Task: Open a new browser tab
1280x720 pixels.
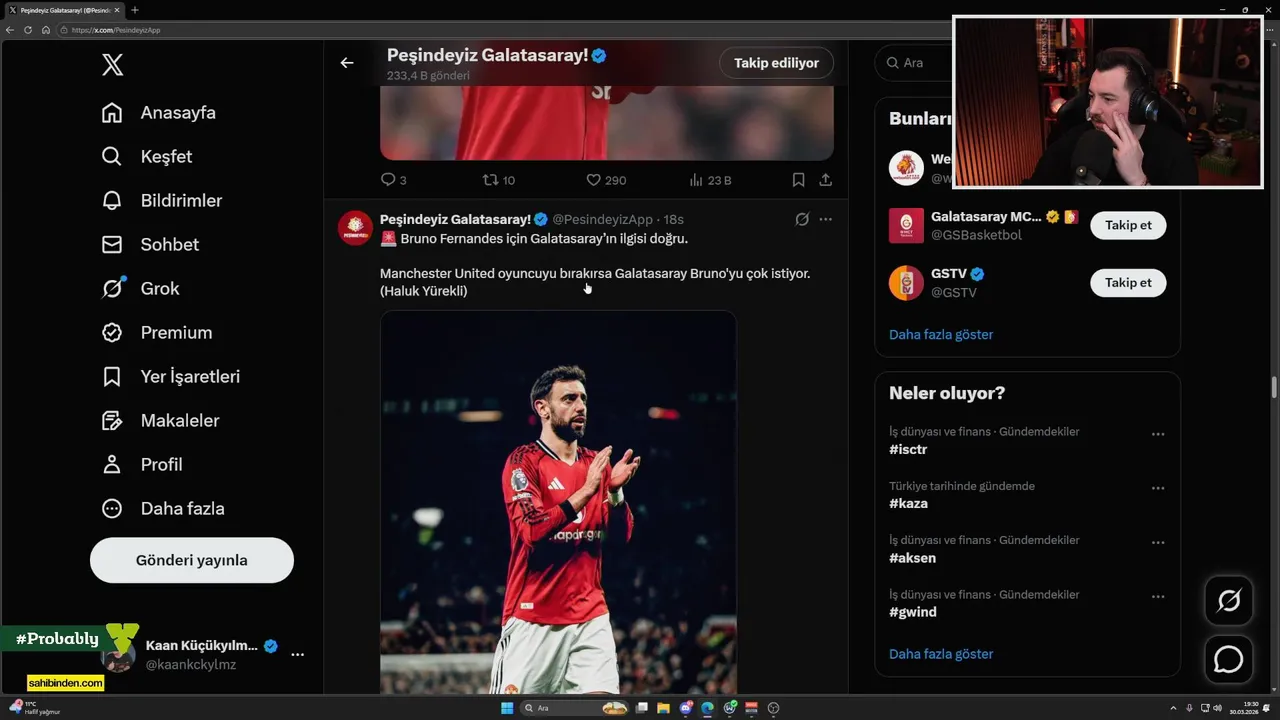Action: [x=135, y=10]
